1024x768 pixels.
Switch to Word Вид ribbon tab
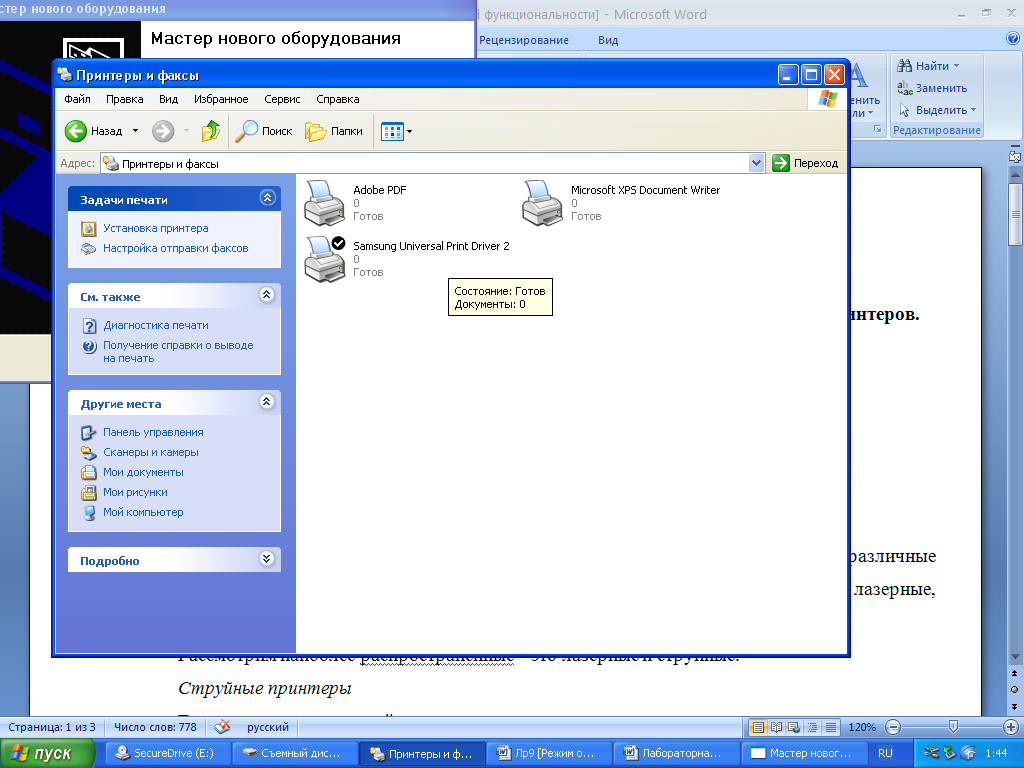608,40
